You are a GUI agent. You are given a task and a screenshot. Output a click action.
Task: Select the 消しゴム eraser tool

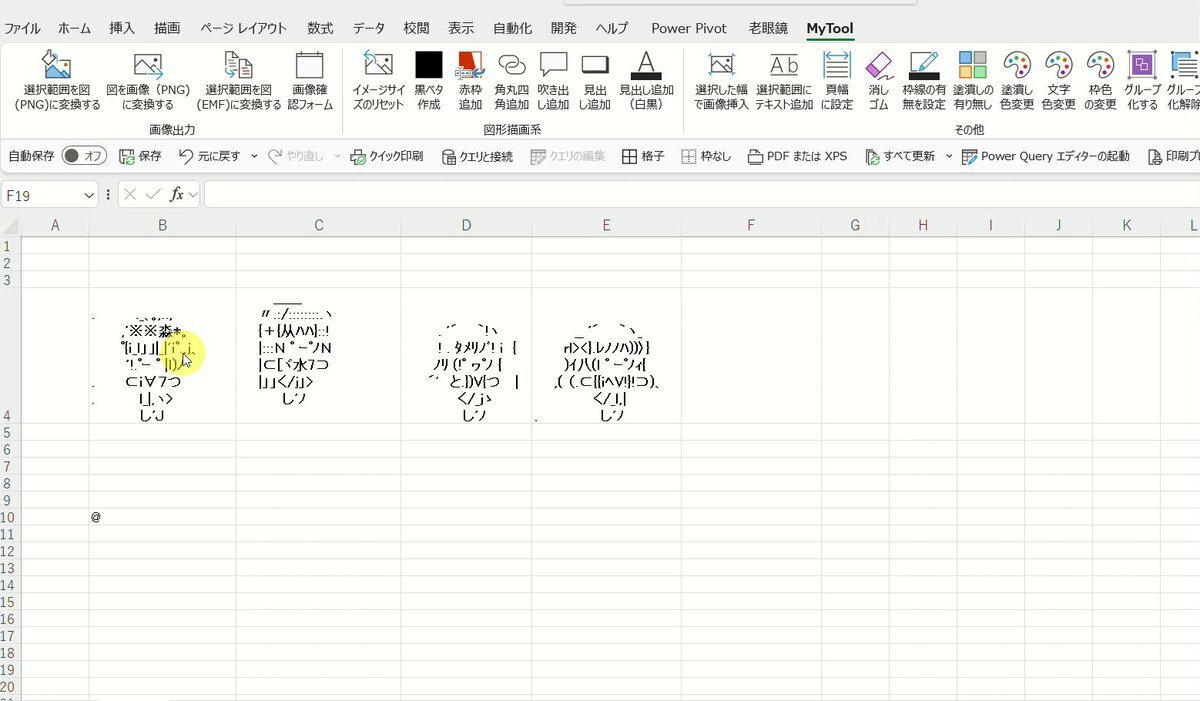878,67
